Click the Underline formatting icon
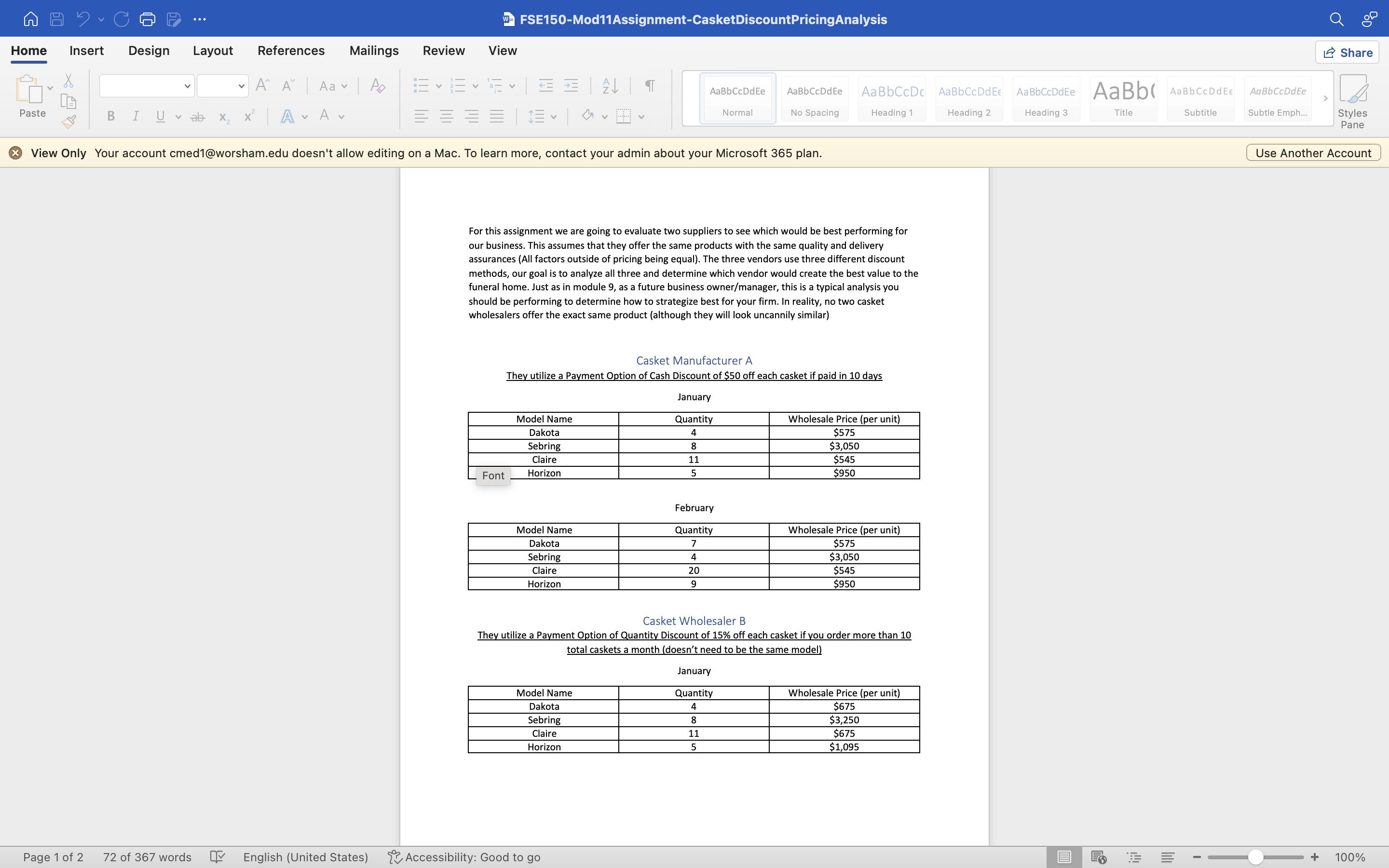 160,117
